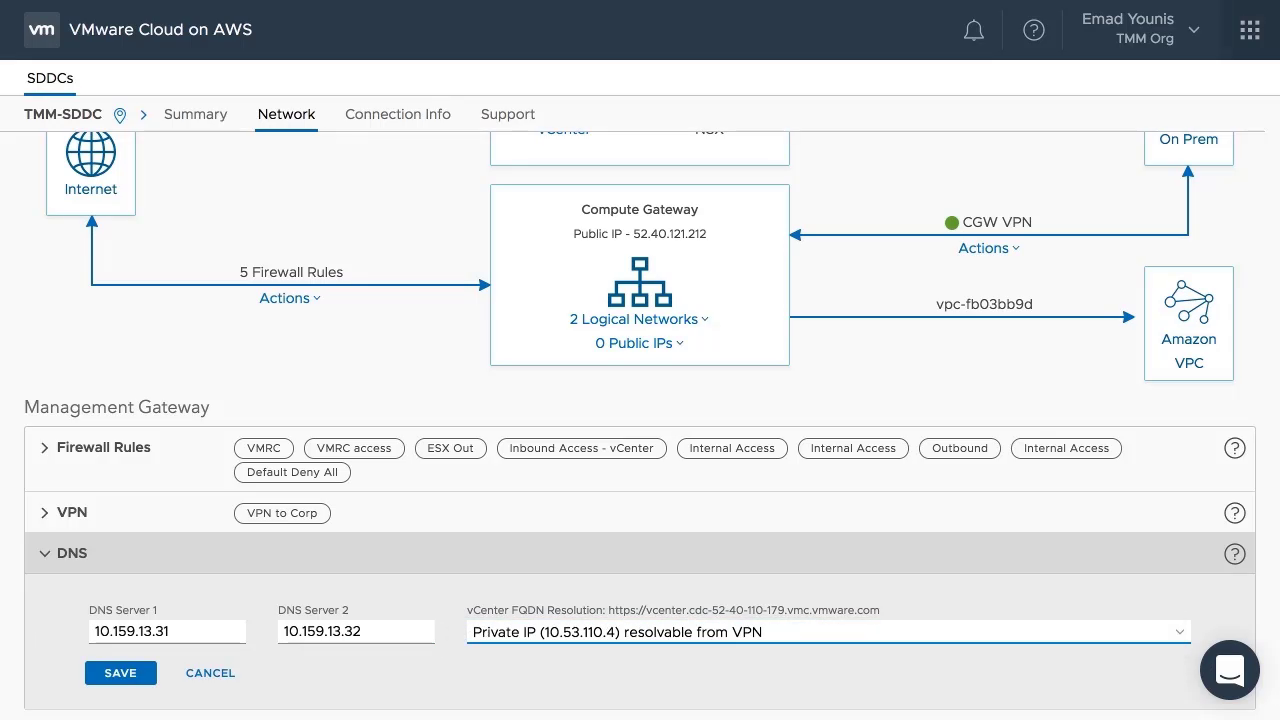Click the VMRC firewall rule tag
This screenshot has width=1280, height=720.
[264, 448]
